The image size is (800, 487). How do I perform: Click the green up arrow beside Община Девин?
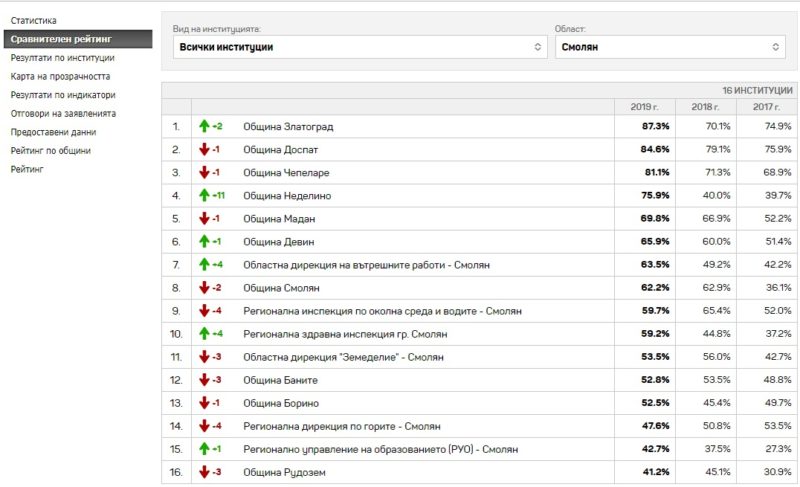click(x=205, y=241)
